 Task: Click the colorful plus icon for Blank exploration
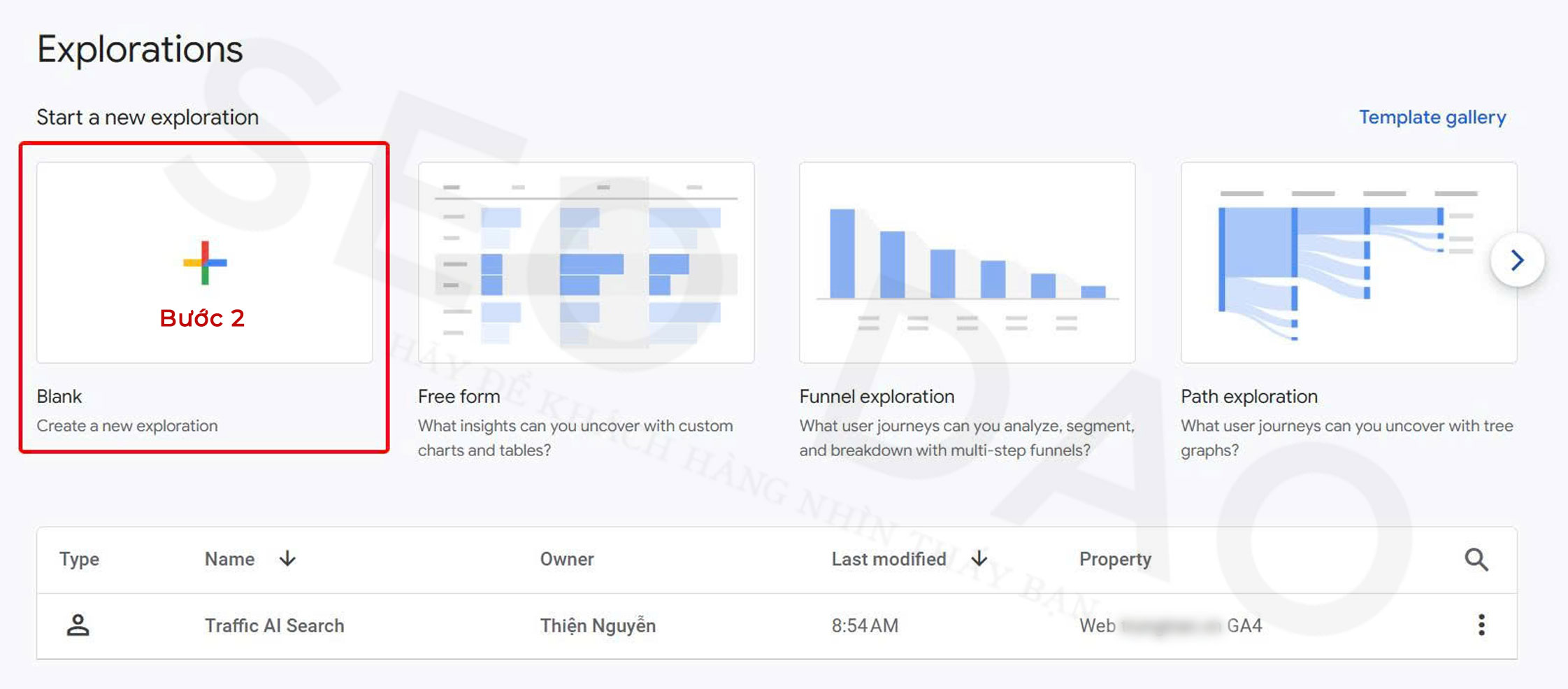pos(205,263)
